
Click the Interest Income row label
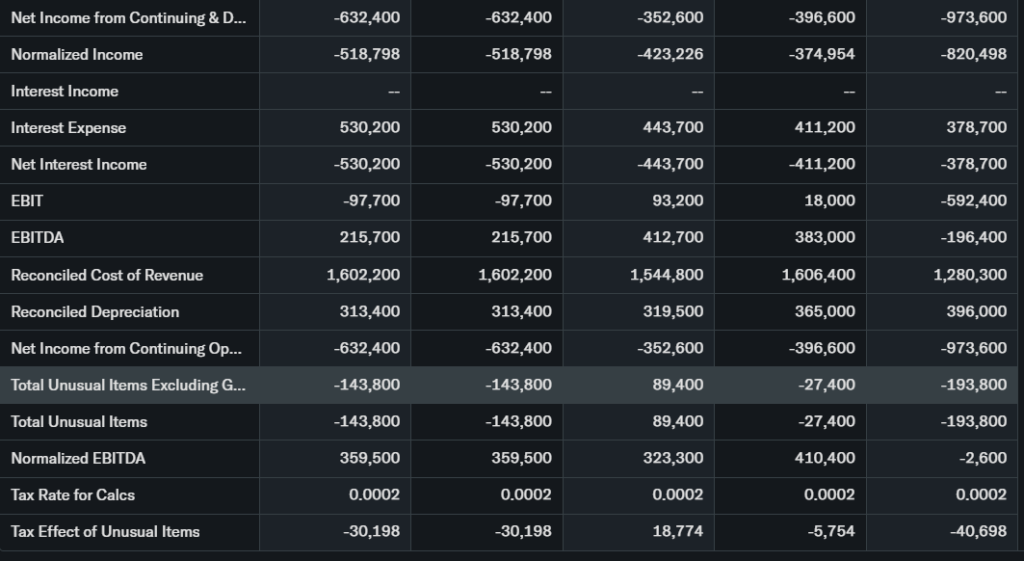65,91
